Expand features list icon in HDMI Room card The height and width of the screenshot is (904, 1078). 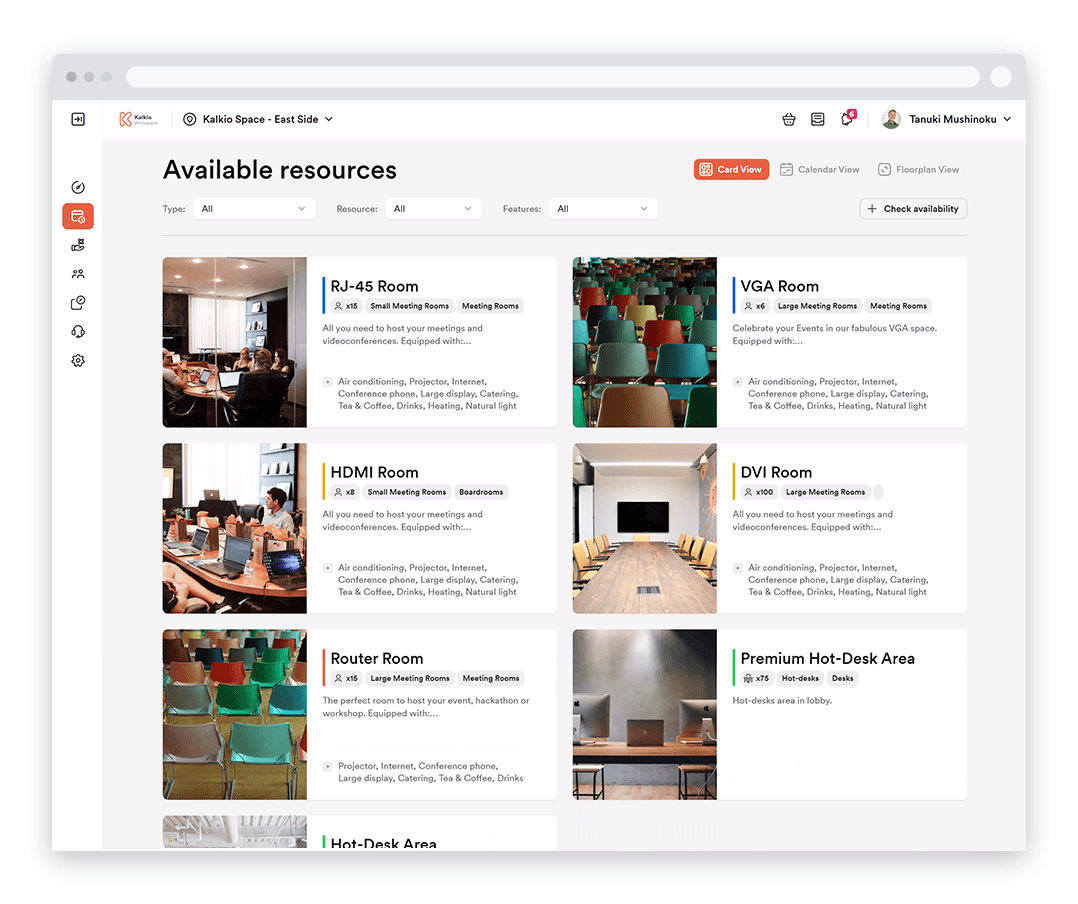(x=328, y=568)
